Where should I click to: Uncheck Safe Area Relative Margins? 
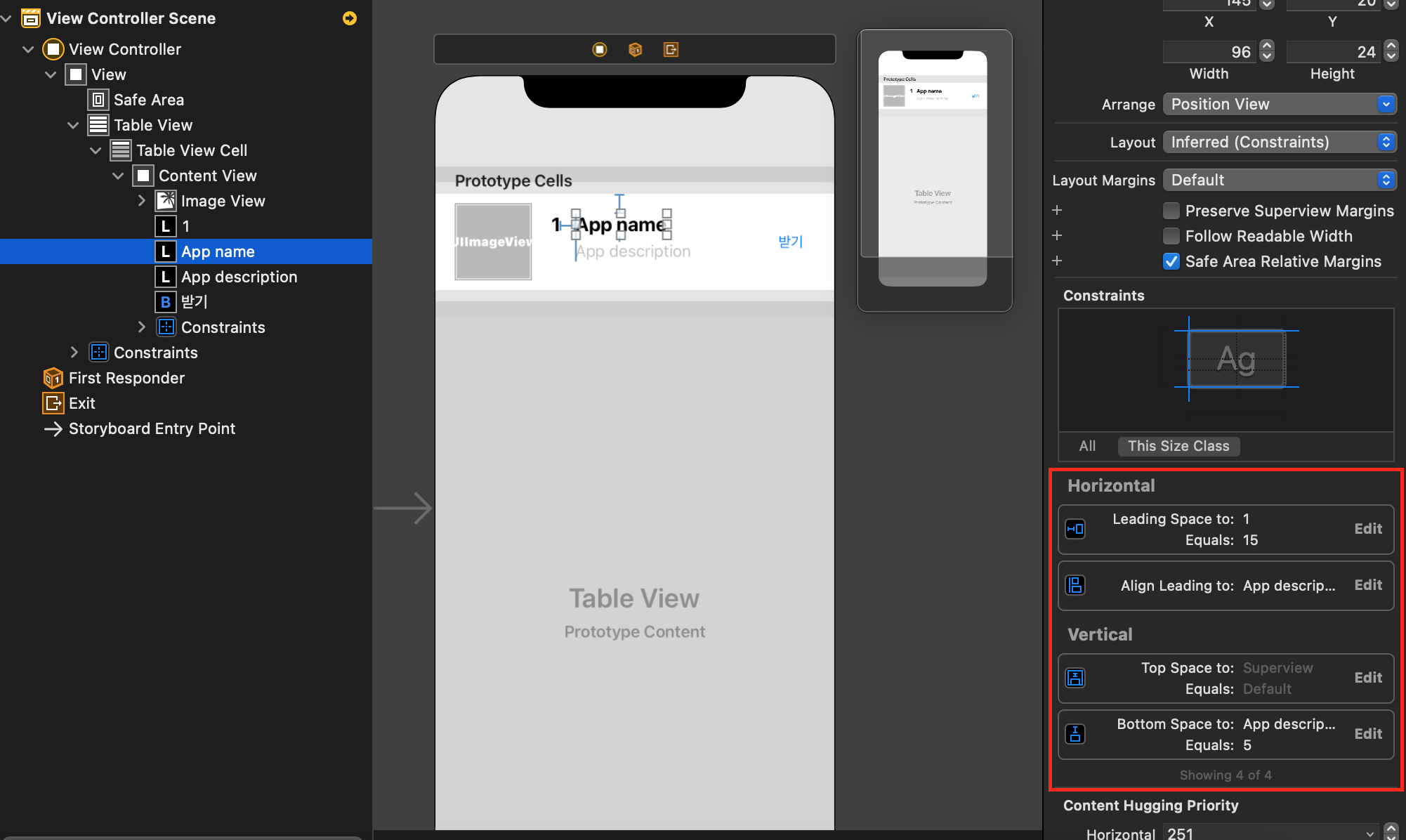pyautogui.click(x=1171, y=261)
